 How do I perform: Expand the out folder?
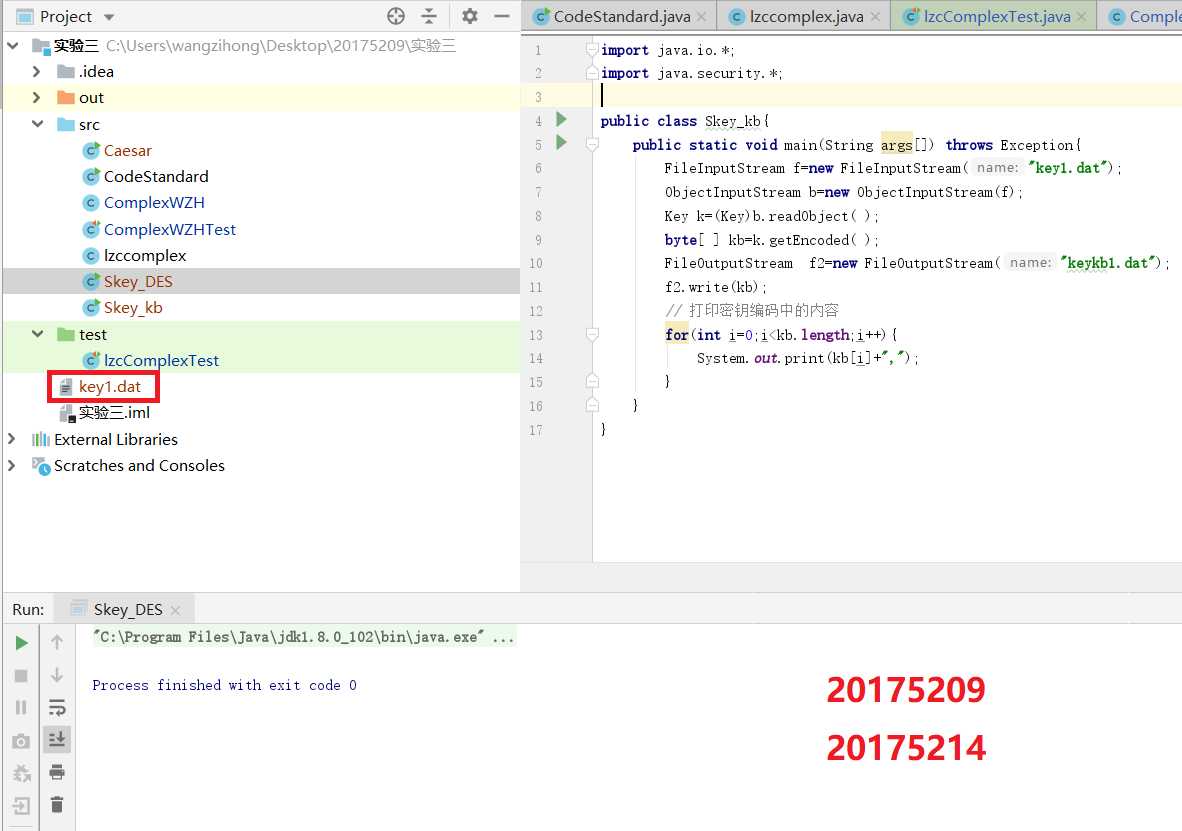36,98
